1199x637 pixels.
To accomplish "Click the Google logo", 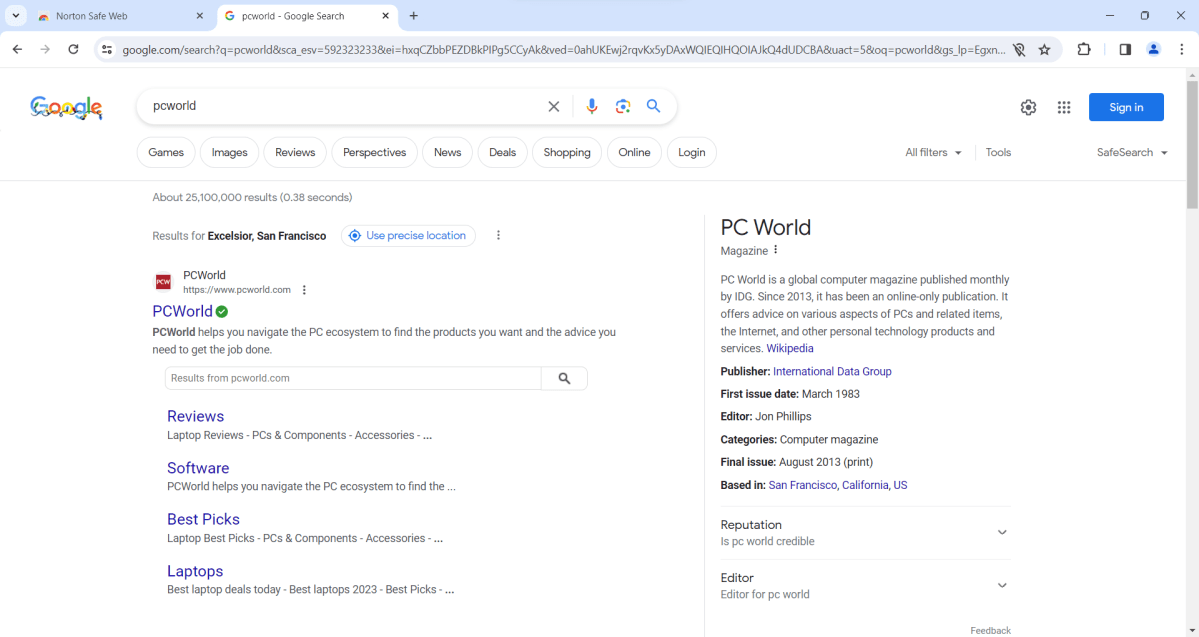I will (67, 107).
